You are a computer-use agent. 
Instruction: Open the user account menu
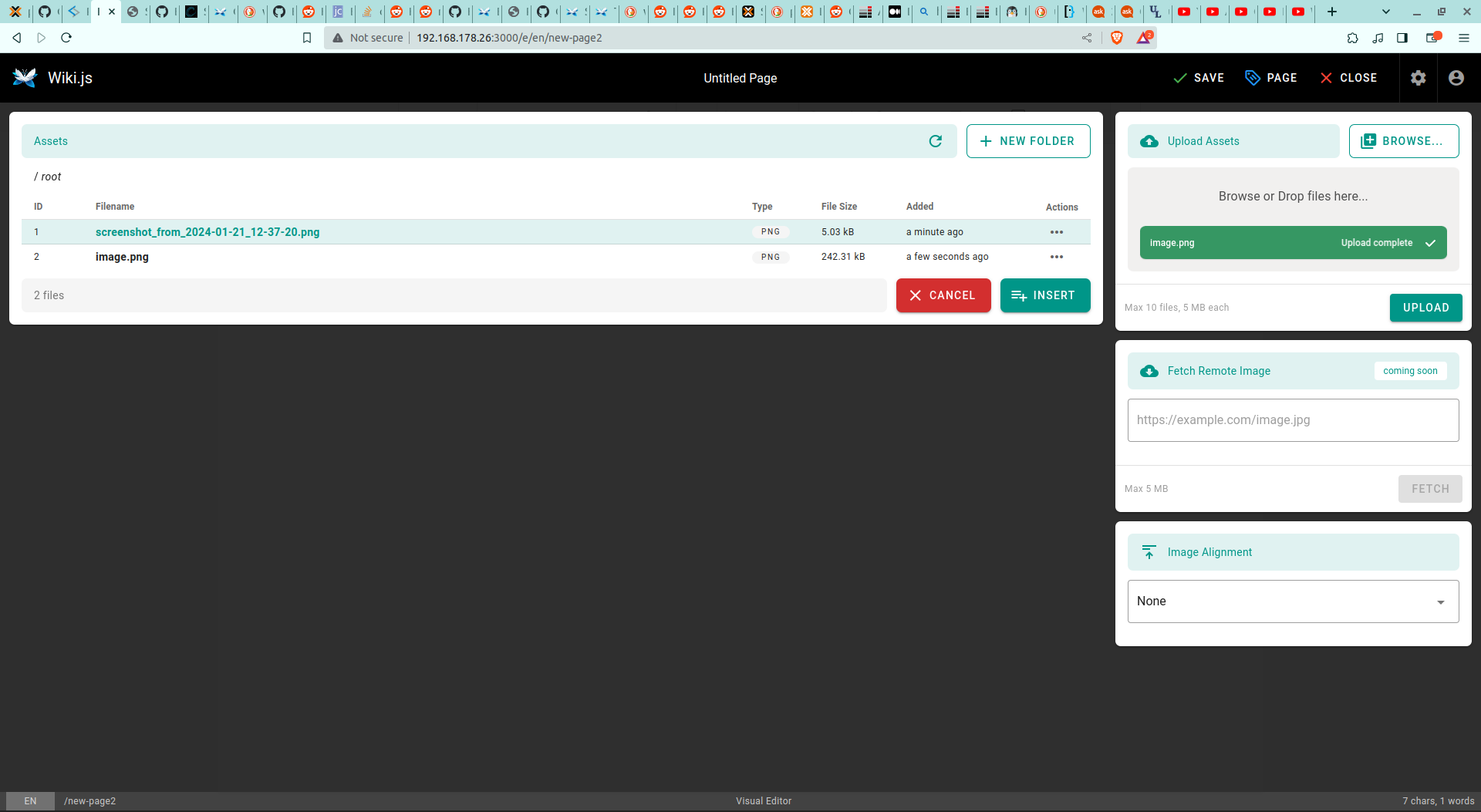pyautogui.click(x=1456, y=78)
